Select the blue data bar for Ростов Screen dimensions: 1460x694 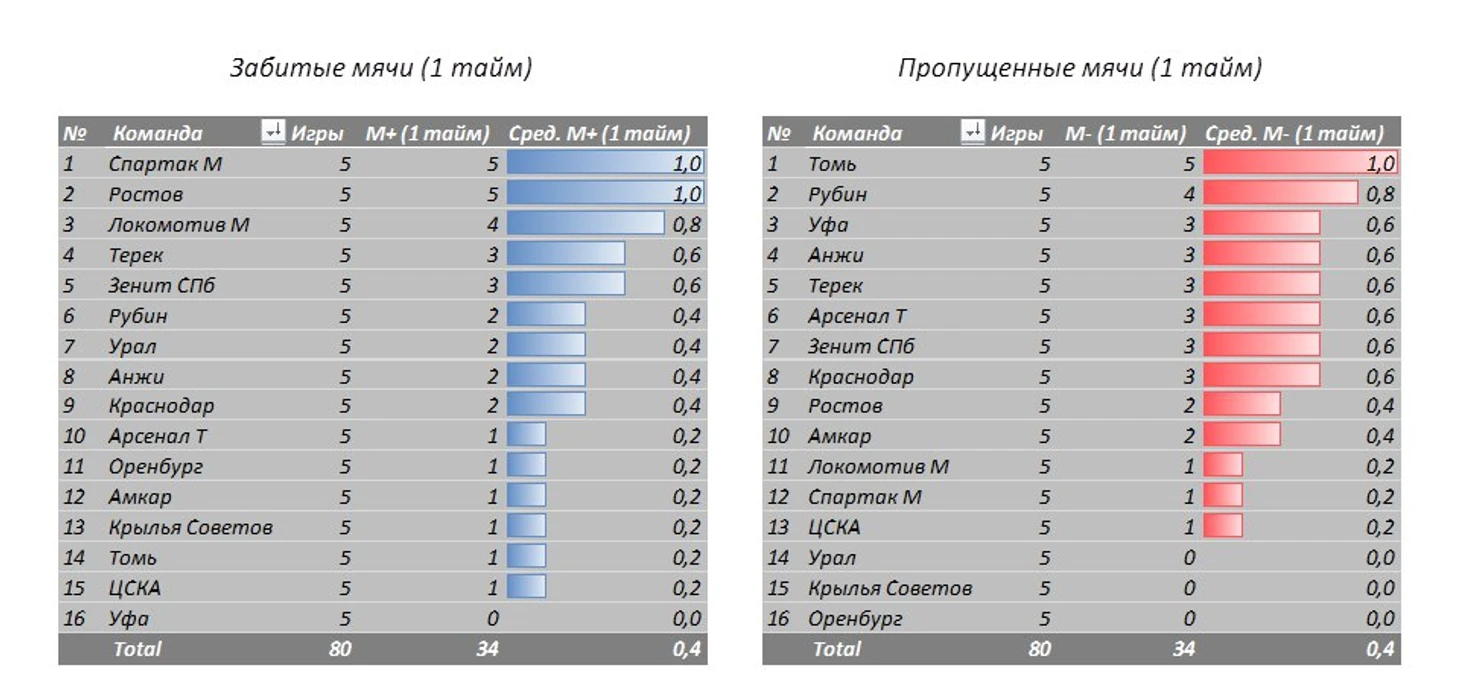pos(605,194)
